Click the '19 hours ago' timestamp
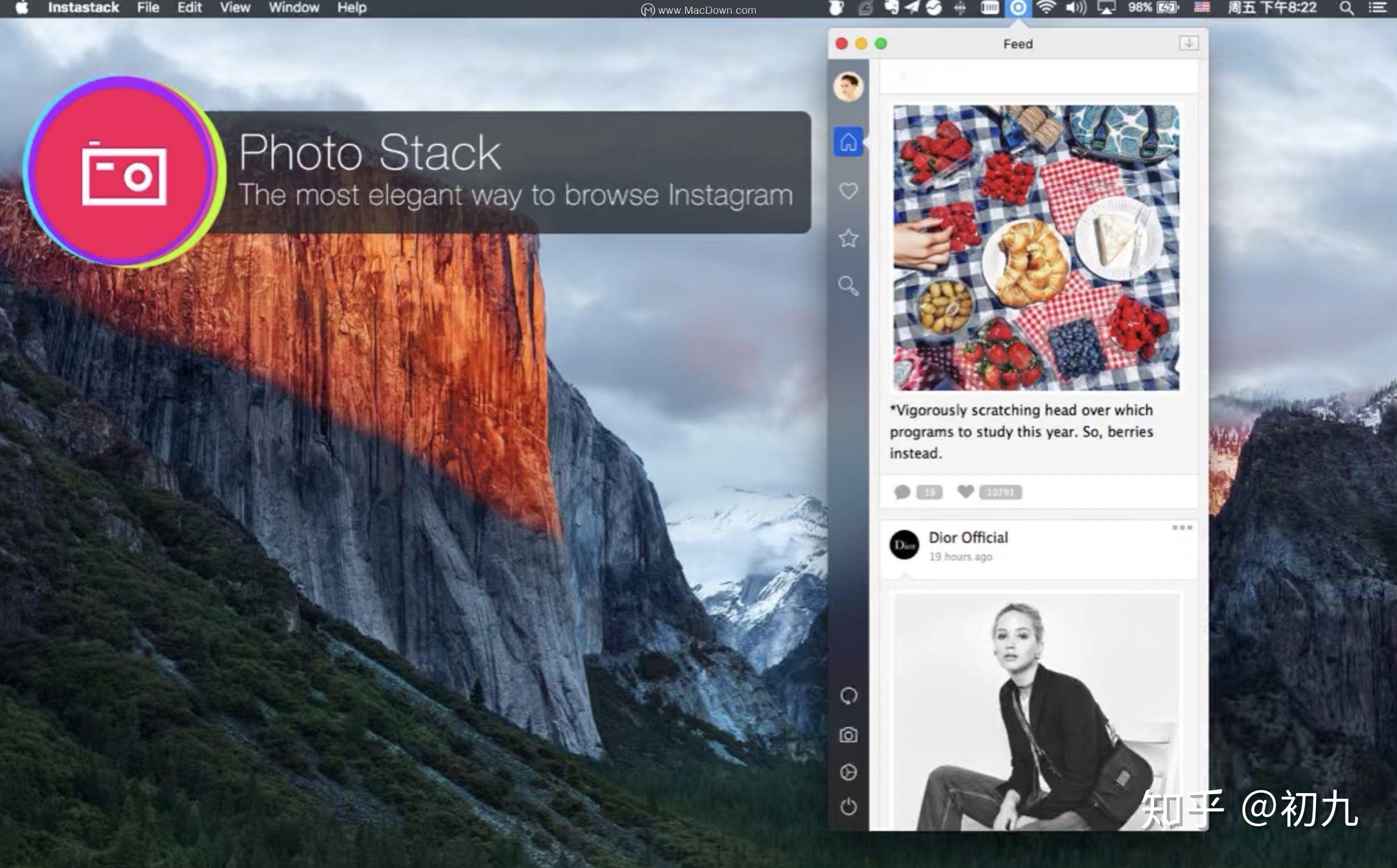The image size is (1397, 868). [960, 556]
